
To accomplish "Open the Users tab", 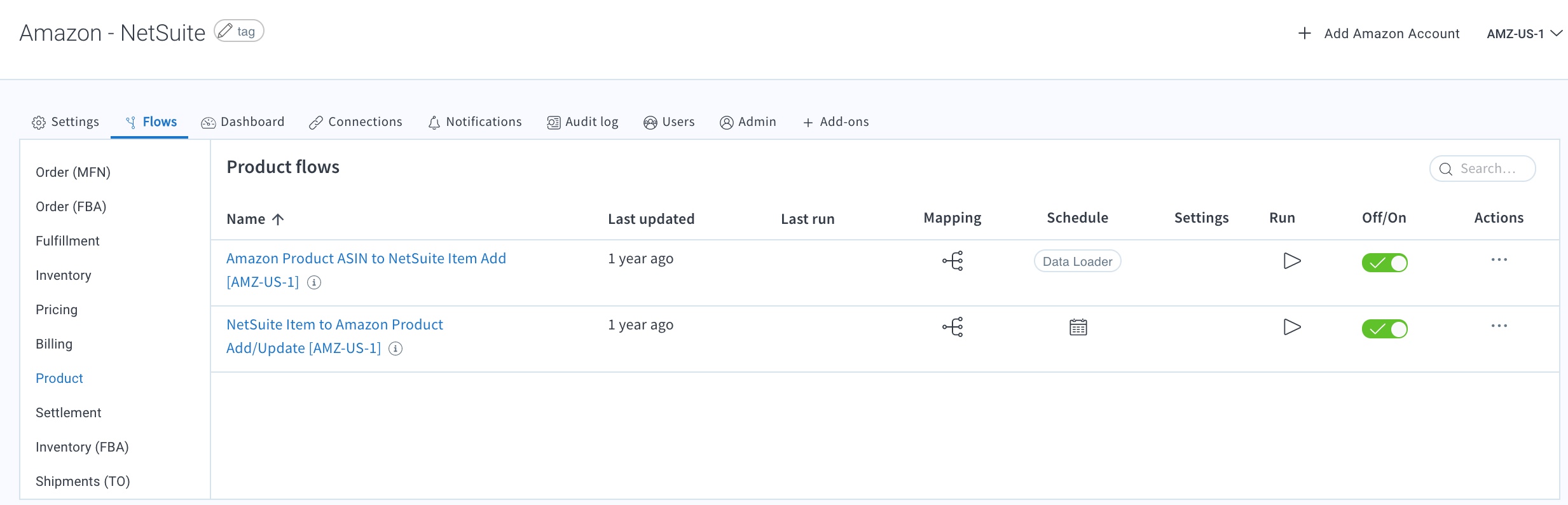I will pos(669,122).
